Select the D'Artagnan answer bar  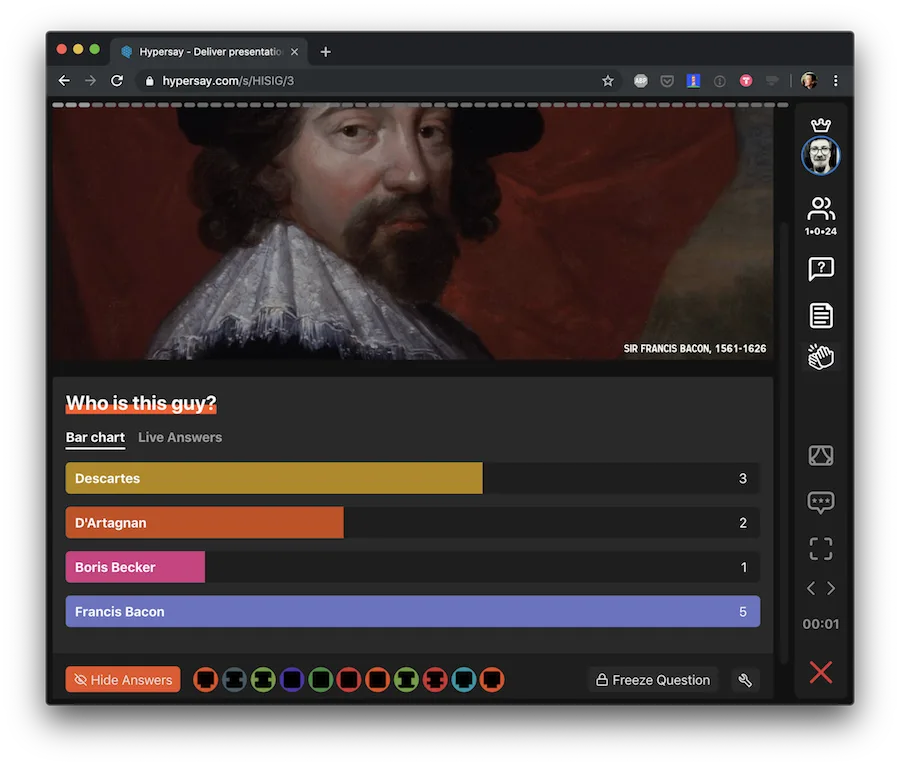pyautogui.click(x=413, y=523)
